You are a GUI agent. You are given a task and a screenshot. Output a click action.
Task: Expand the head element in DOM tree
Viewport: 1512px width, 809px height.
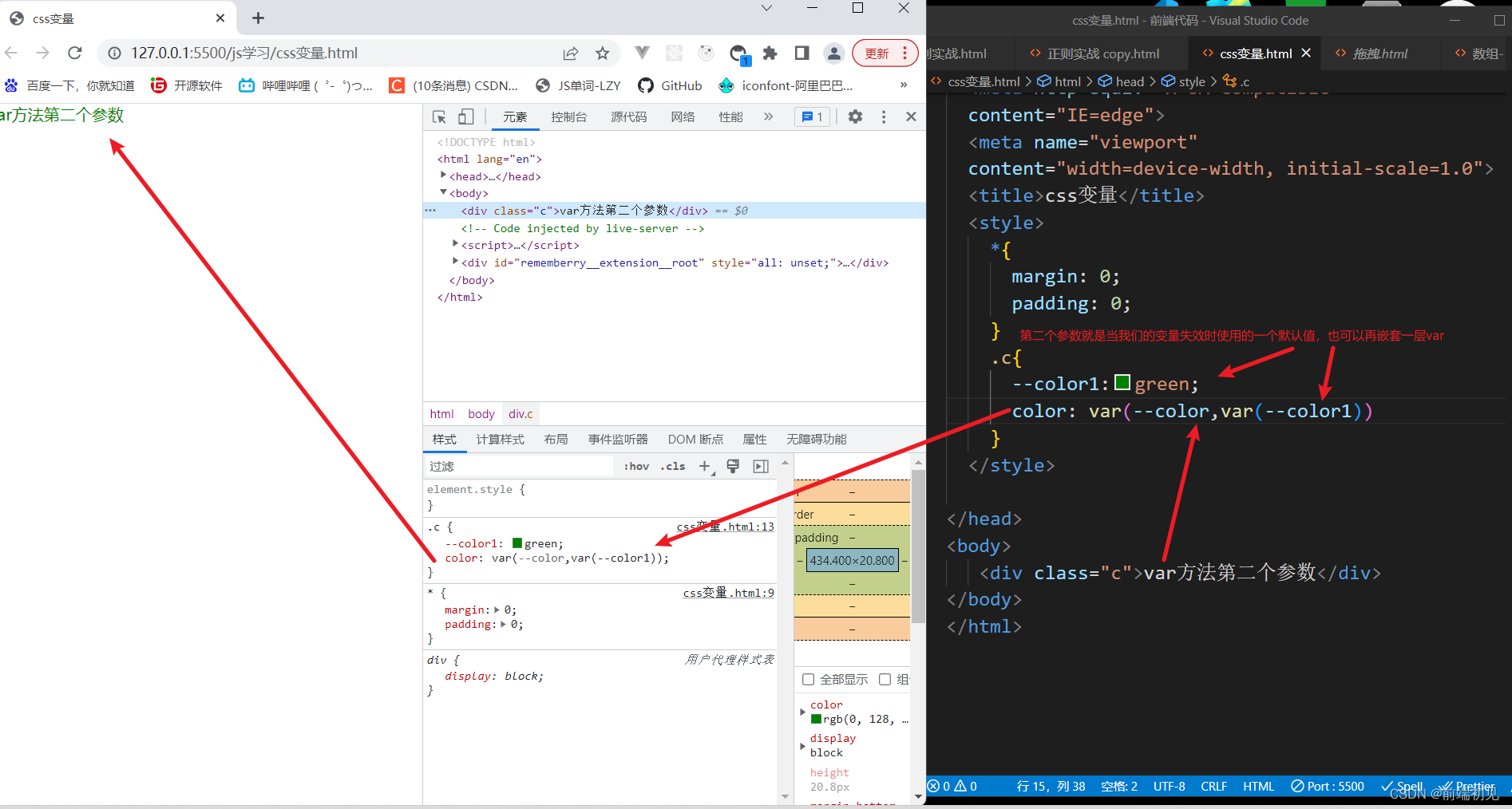443,175
